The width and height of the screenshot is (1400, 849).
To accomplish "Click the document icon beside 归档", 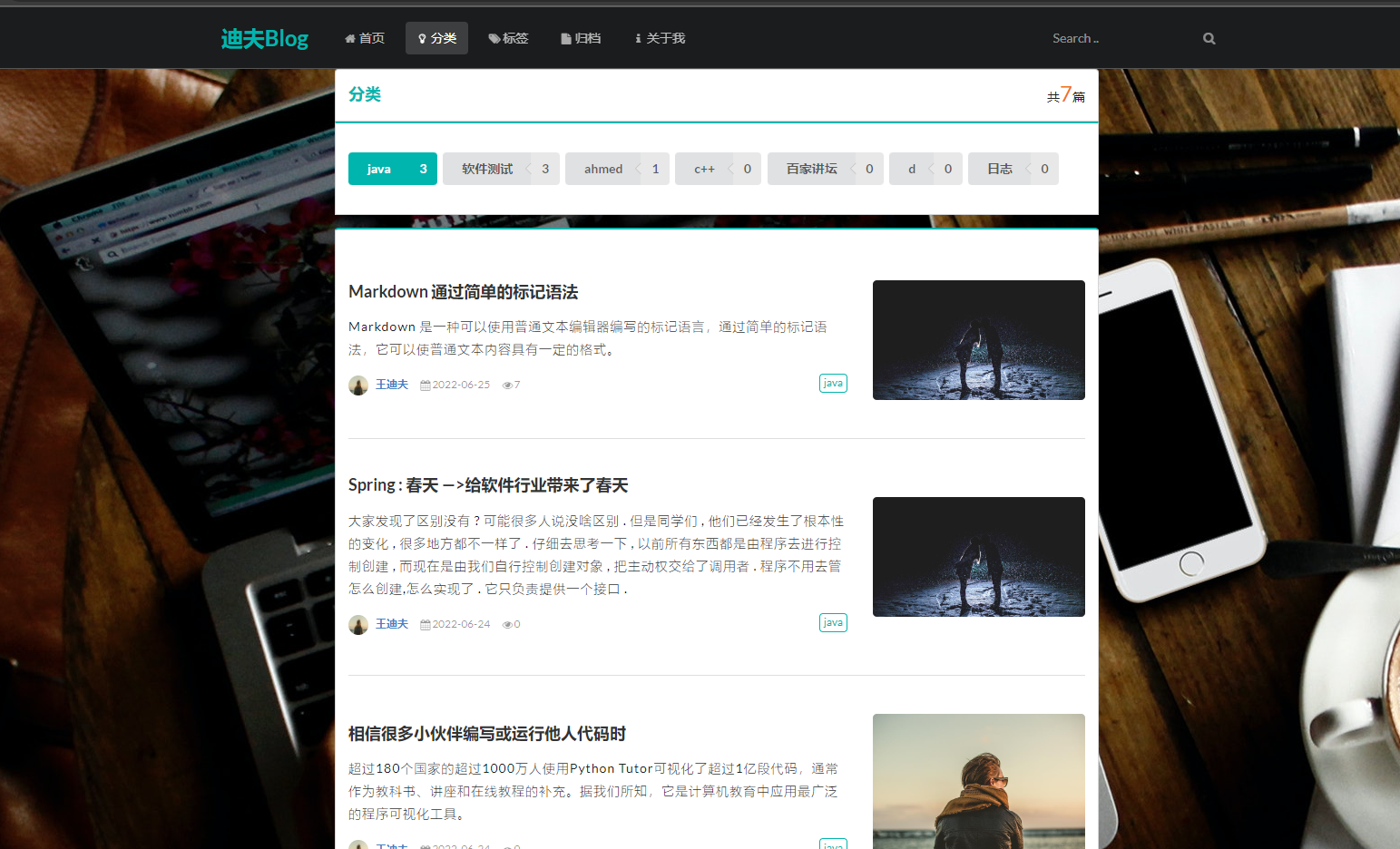I will [x=565, y=37].
